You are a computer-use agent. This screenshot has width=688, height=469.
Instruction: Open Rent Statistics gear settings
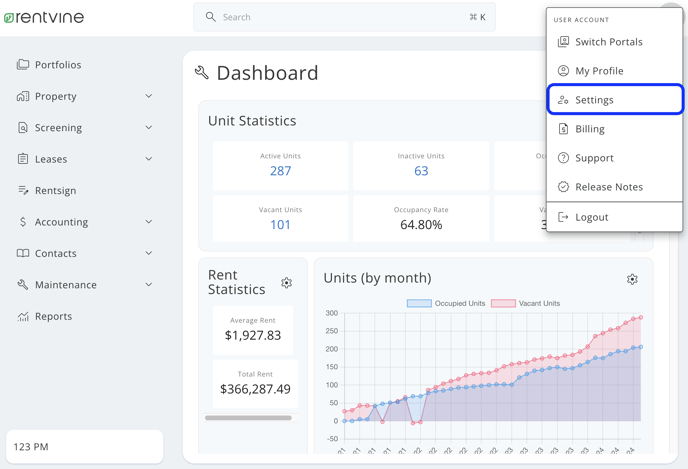tap(287, 283)
